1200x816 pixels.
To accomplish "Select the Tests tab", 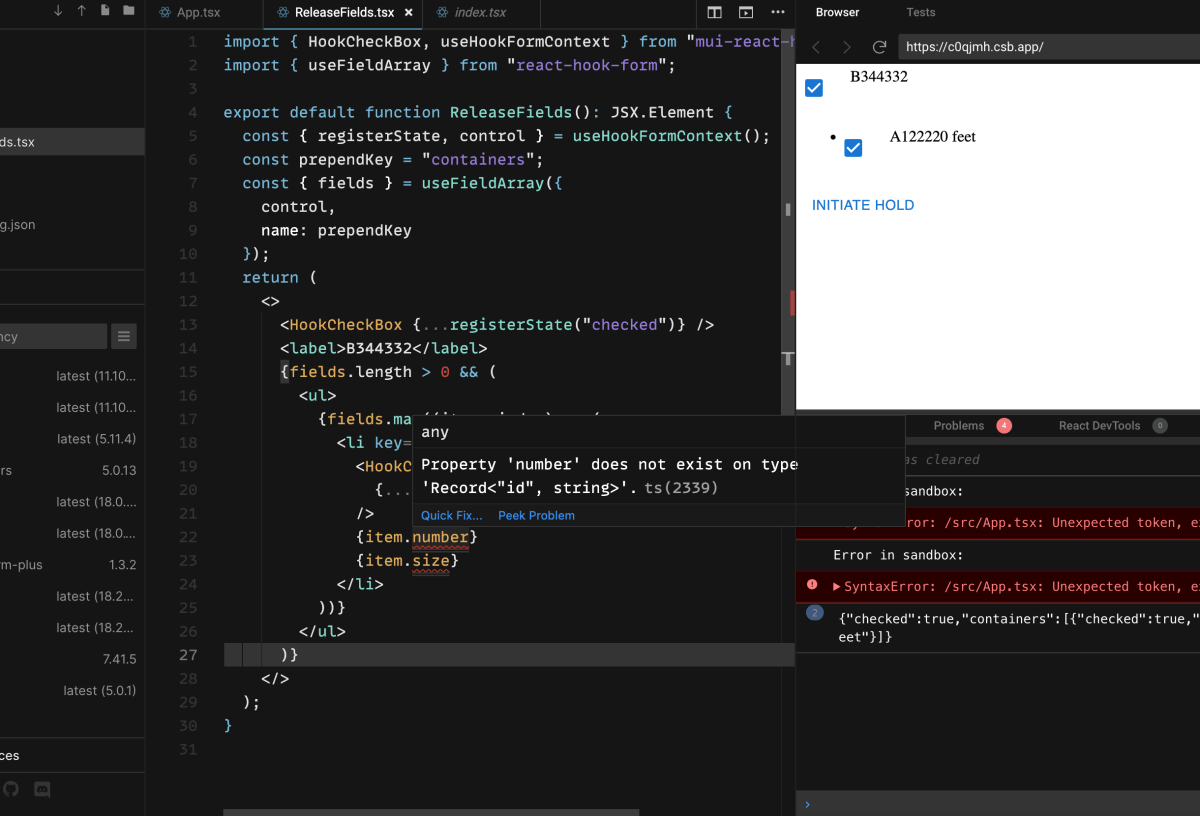I will click(x=920, y=12).
